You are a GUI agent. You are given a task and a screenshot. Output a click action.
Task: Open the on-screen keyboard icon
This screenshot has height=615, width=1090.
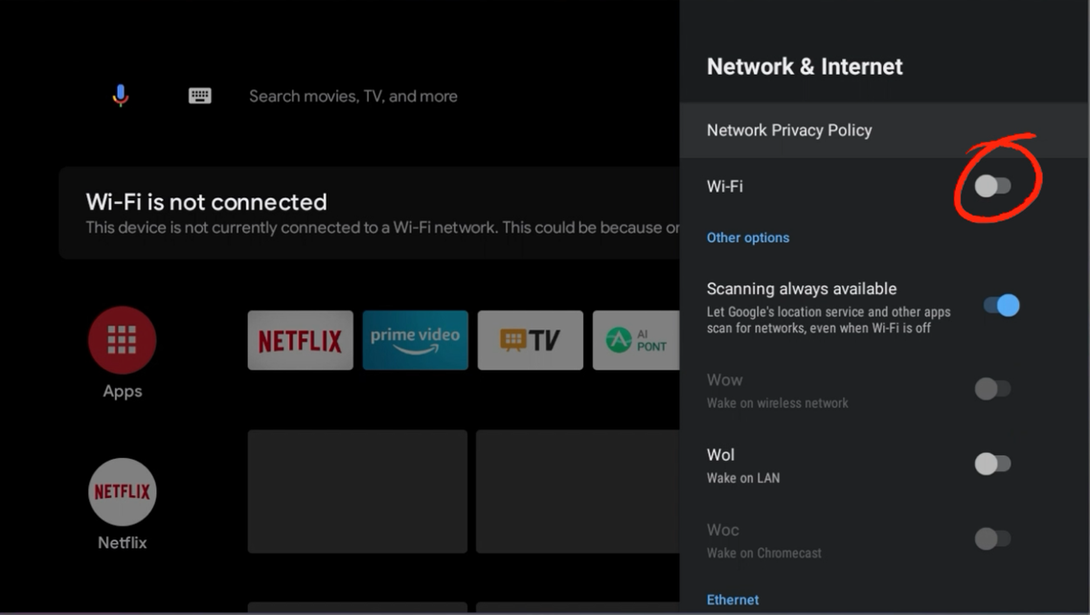[200, 96]
